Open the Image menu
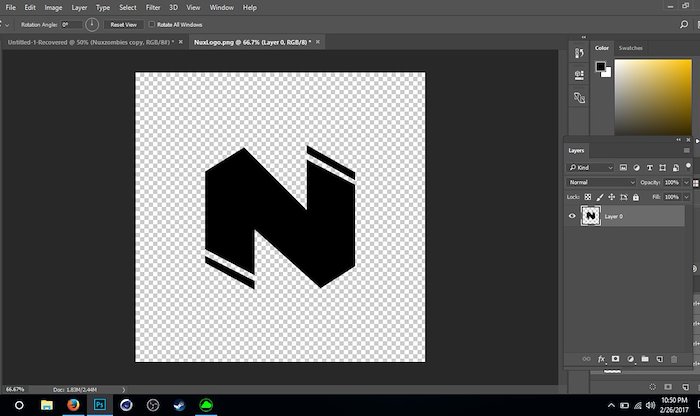Screen dimensions: 700x416 tap(53, 8)
